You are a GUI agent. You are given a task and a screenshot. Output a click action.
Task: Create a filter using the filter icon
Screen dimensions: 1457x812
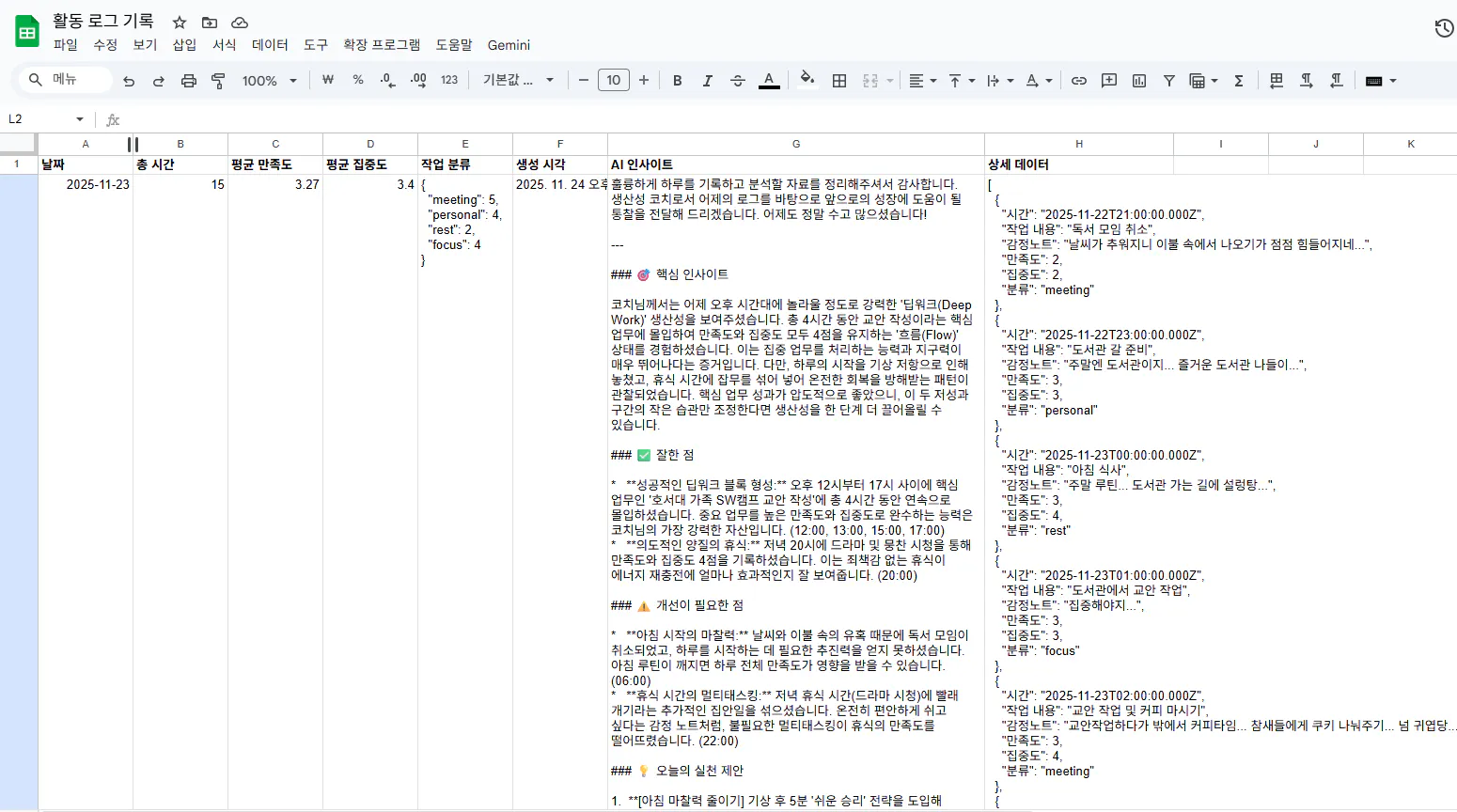click(1168, 80)
